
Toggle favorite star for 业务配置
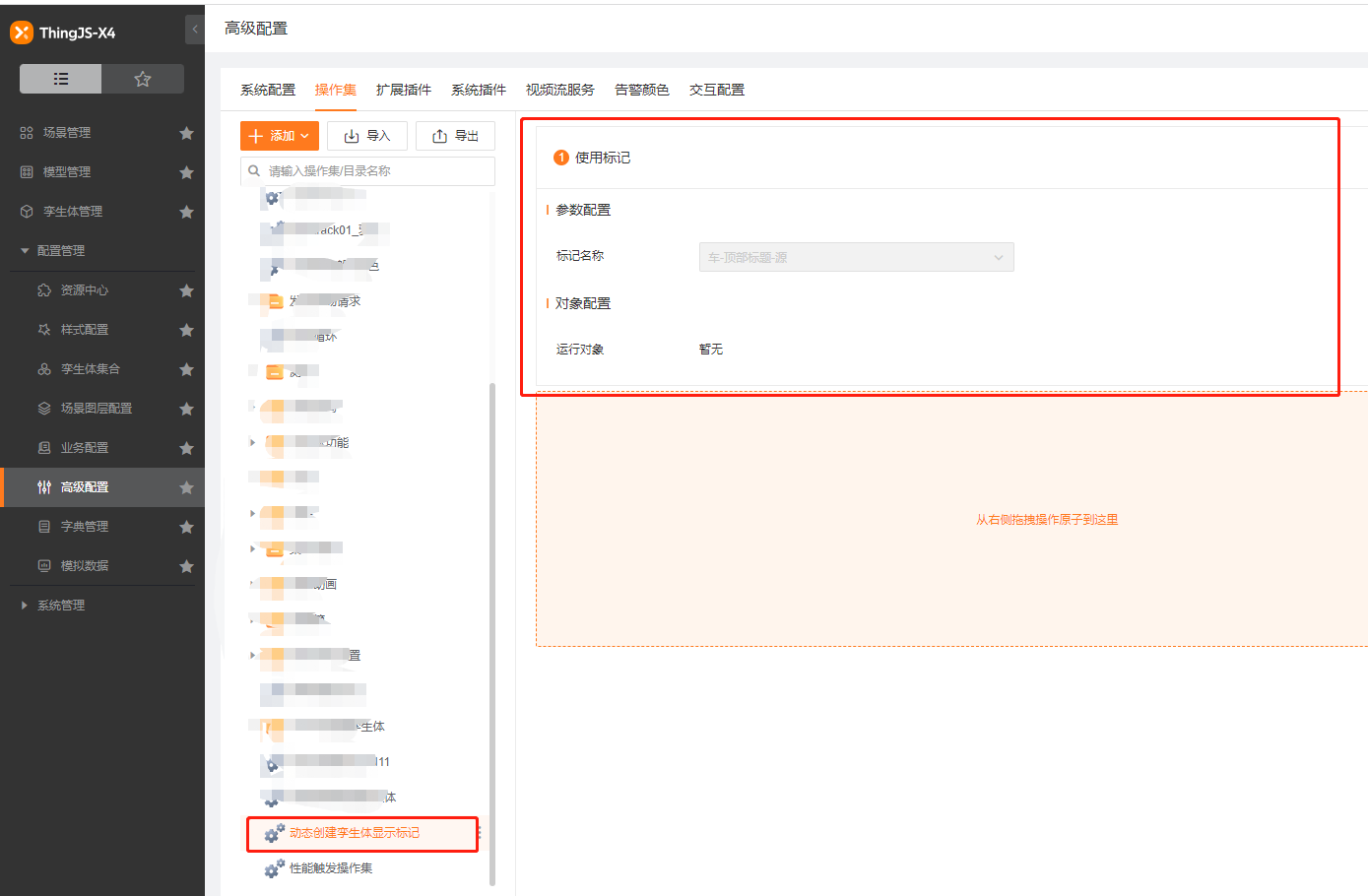click(186, 448)
